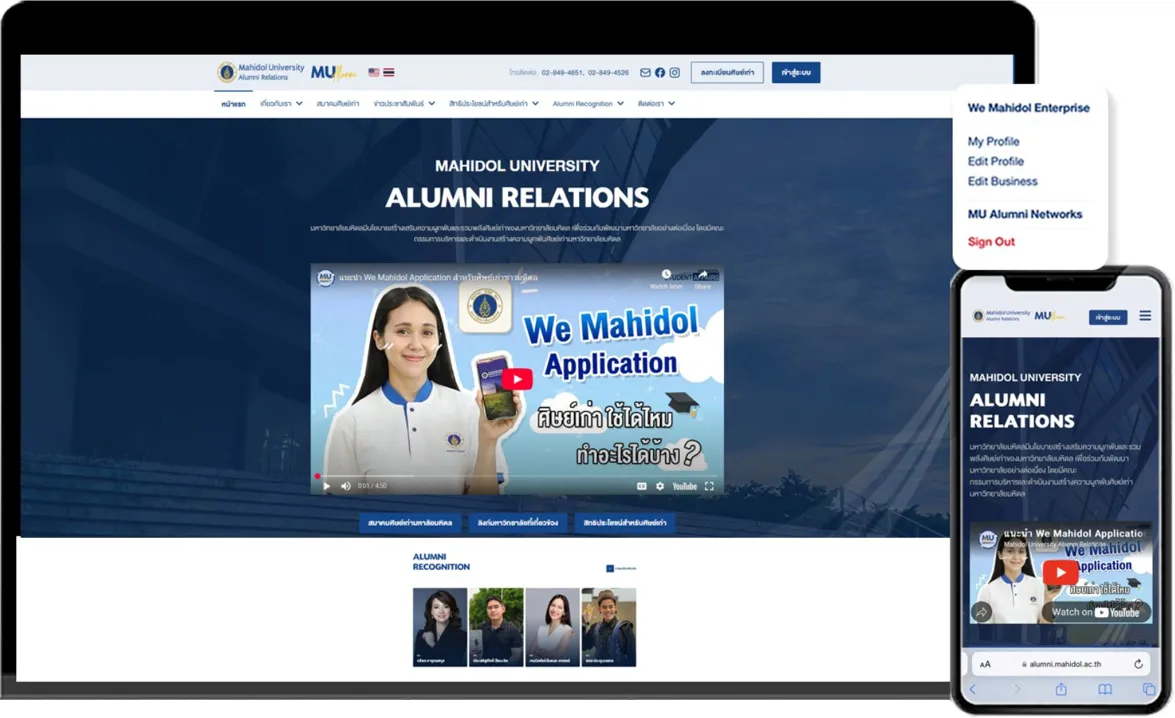Click the Mahidol logo in the phone header

click(1001, 316)
